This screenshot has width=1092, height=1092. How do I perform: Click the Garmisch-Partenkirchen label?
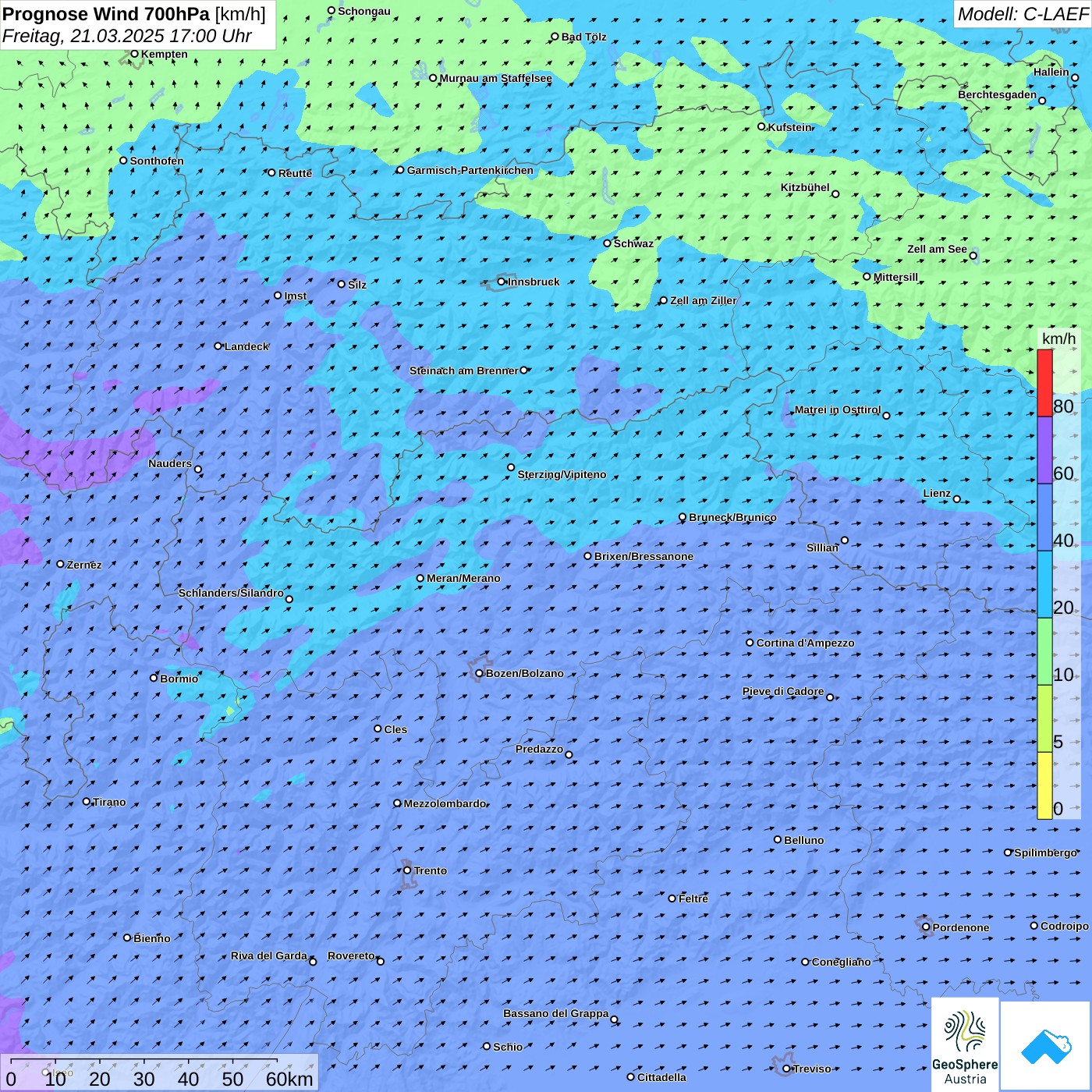tap(470, 170)
